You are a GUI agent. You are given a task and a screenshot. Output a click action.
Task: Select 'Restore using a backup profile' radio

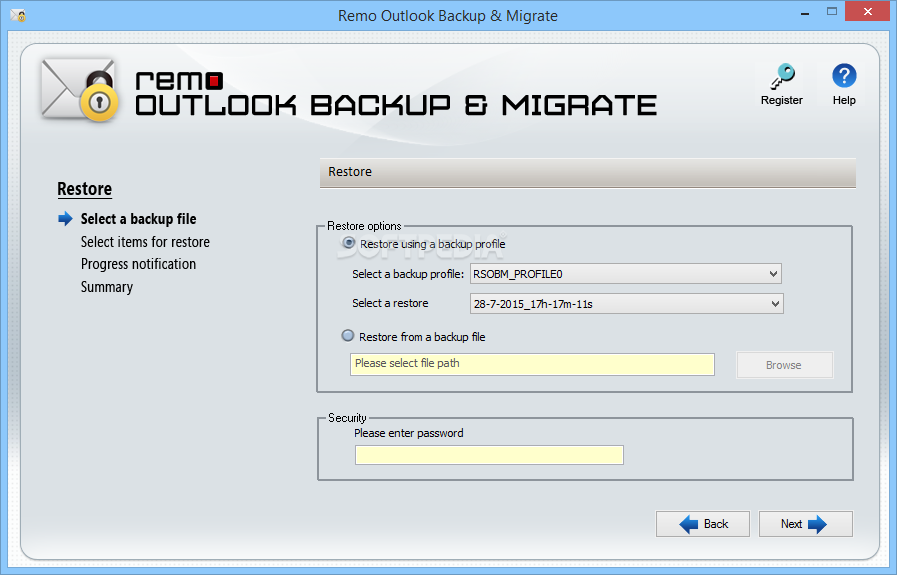pos(348,243)
